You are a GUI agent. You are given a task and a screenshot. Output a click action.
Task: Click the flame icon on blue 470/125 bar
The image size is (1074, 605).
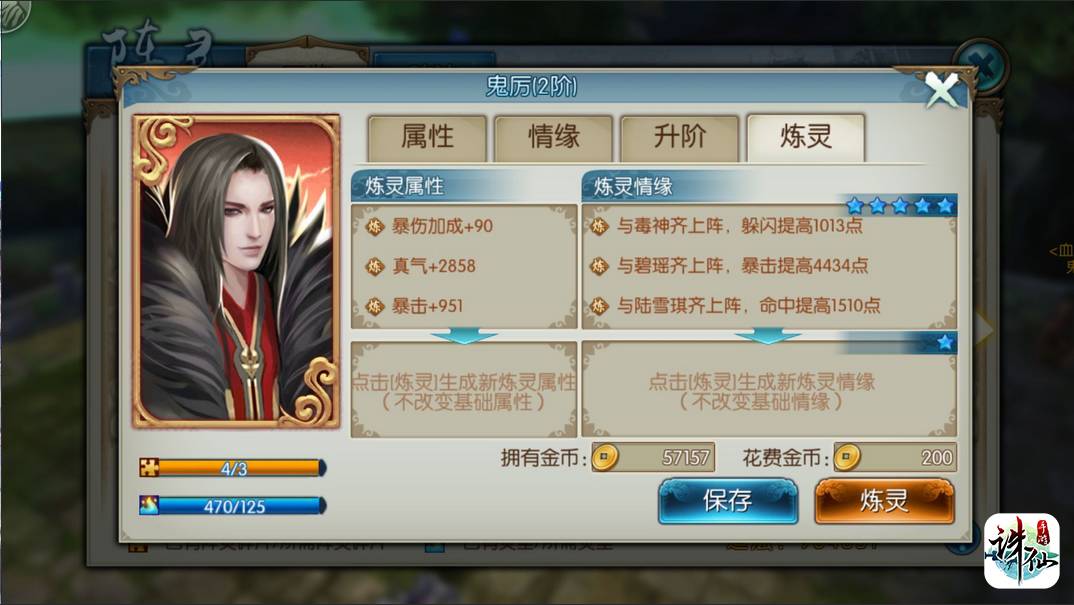pos(149,506)
